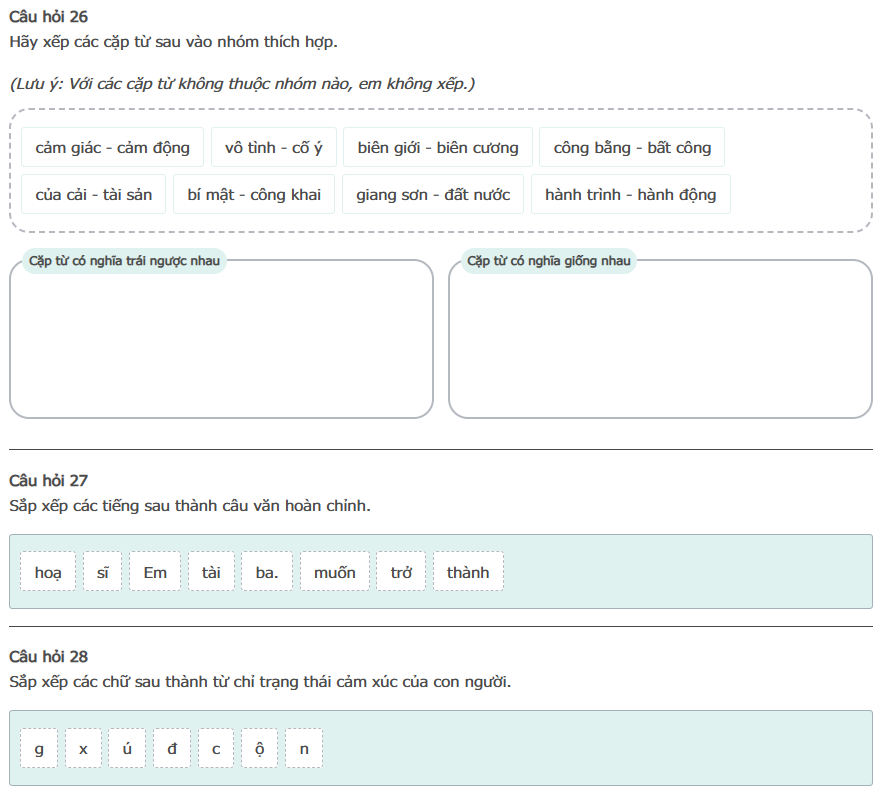881x797 pixels.
Task: Choose the letter tile 'ú'
Action: (x=128, y=748)
